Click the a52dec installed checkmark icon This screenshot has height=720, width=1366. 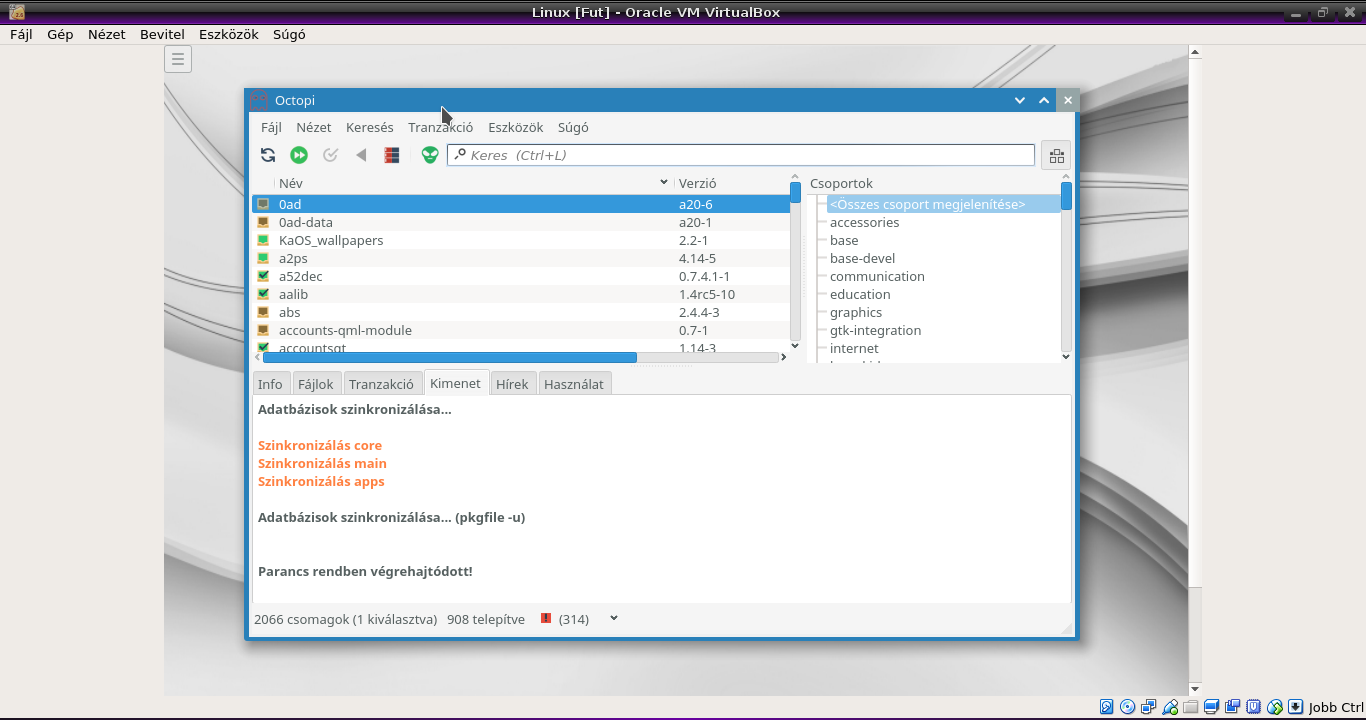point(263,276)
